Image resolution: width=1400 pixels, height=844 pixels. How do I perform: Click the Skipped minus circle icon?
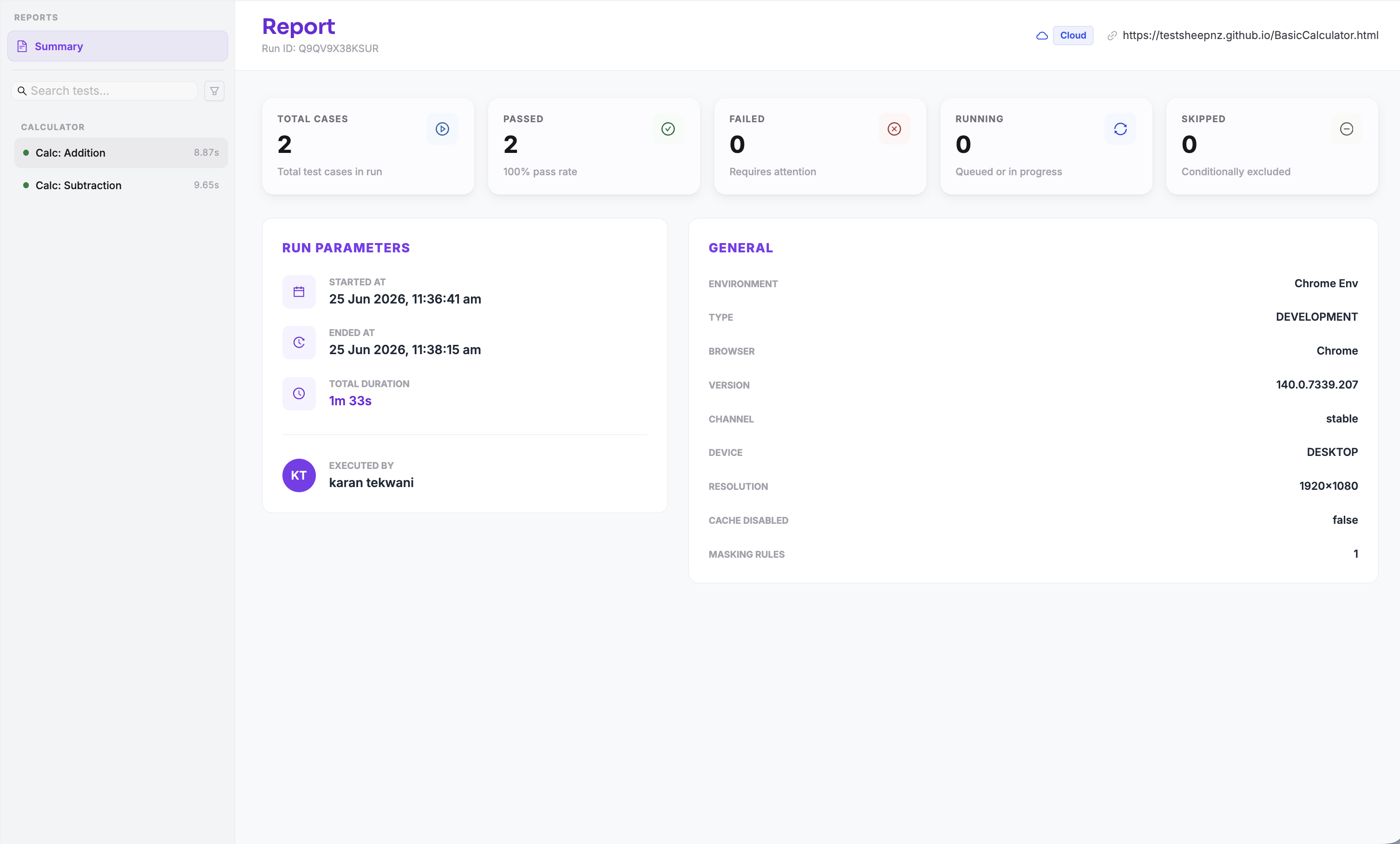point(1347,129)
